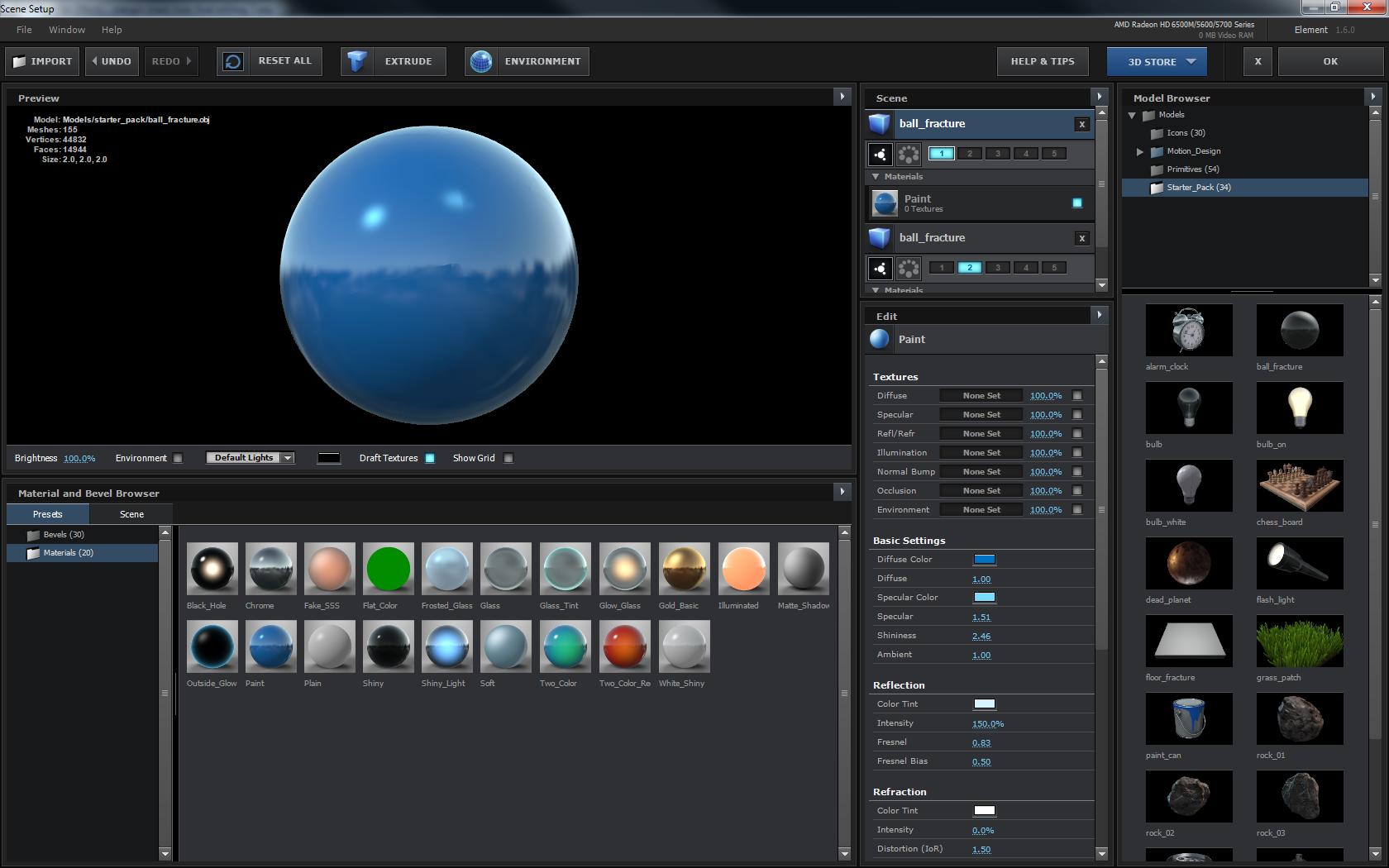Click the Help & Tips button
The image size is (1389, 868).
[x=1043, y=61]
